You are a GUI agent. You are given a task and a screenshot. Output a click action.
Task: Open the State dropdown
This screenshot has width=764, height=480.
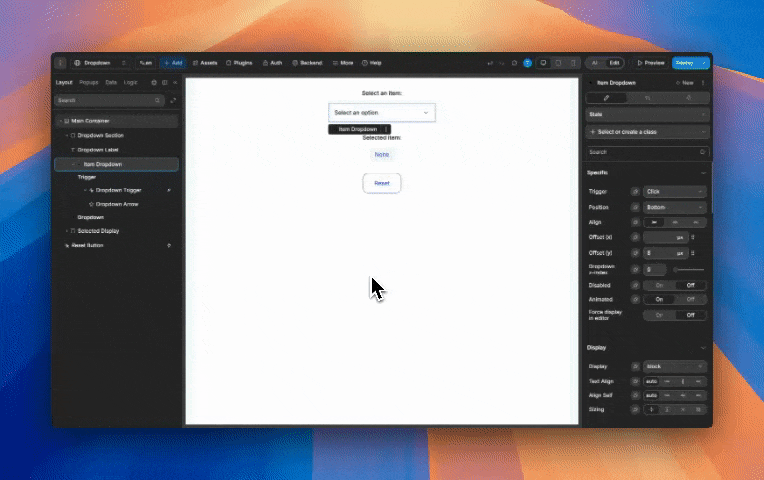coord(648,115)
